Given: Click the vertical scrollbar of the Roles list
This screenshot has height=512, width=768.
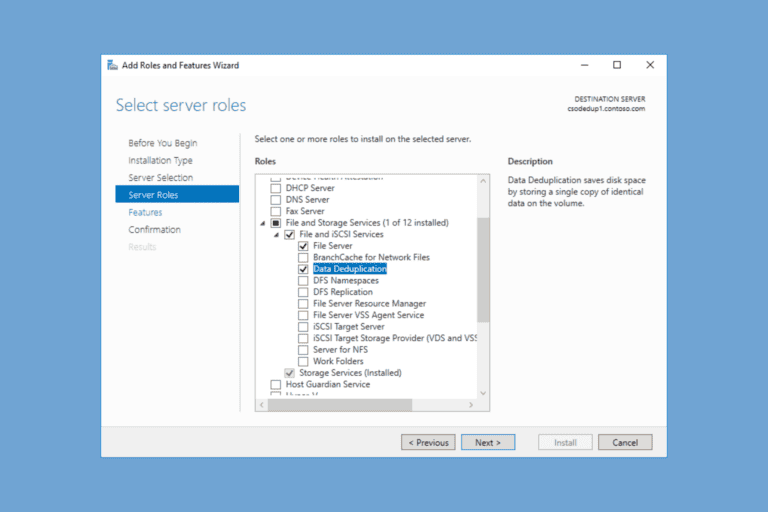Looking at the screenshot, I should [483, 270].
